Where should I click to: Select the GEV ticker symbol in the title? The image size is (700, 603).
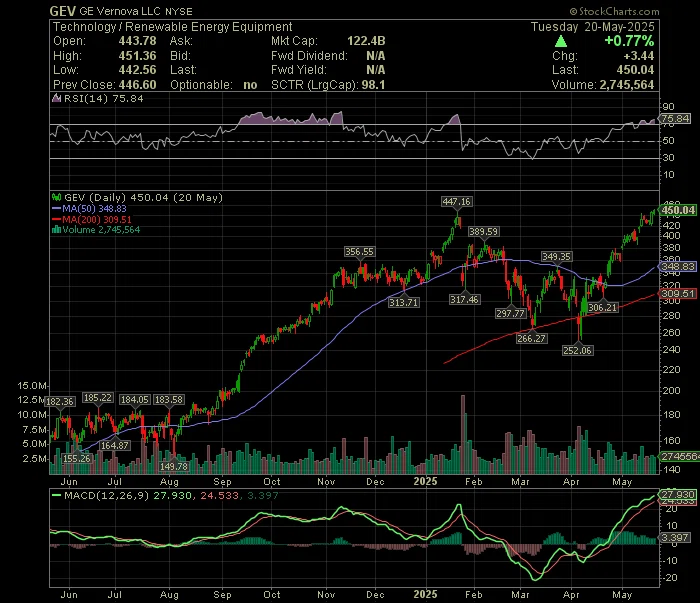(x=62, y=11)
